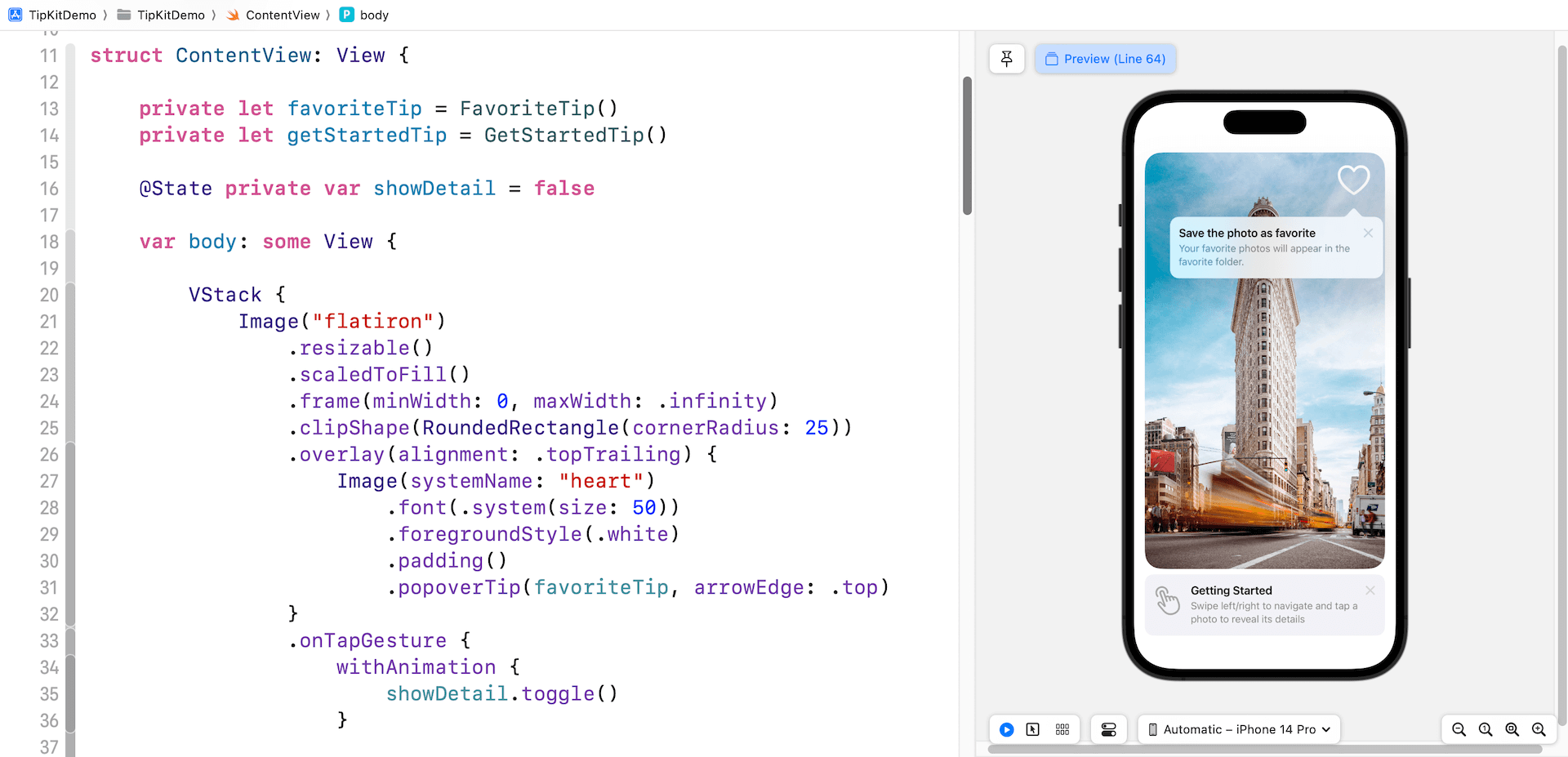Image resolution: width=1568 pixels, height=757 pixels.
Task: Open the Automatic – iPhone 14 Pro device dropdown
Action: point(1238,729)
